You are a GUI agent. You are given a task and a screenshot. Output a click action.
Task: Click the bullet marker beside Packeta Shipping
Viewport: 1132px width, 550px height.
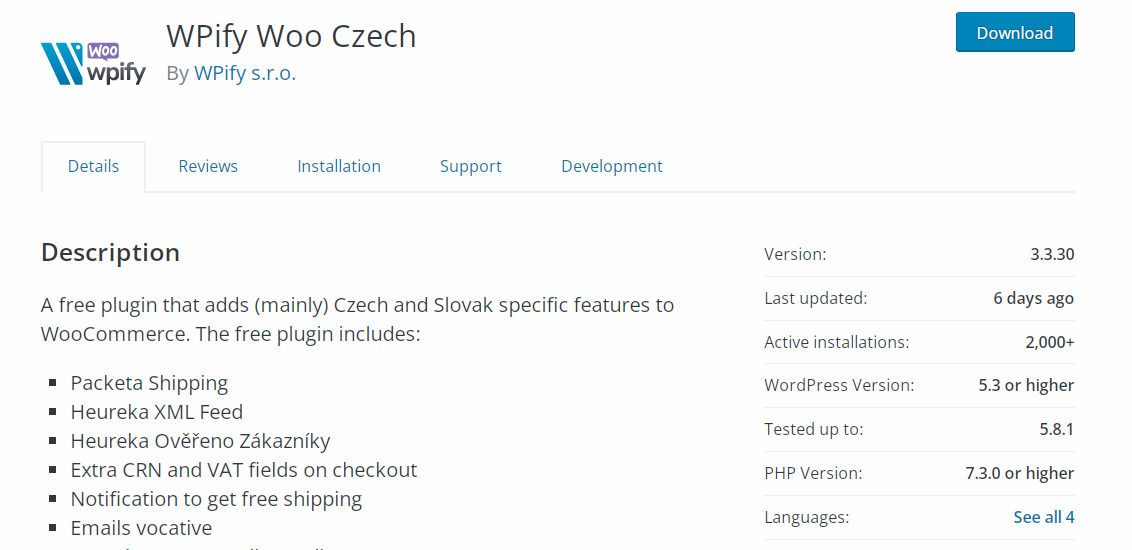(x=53, y=383)
